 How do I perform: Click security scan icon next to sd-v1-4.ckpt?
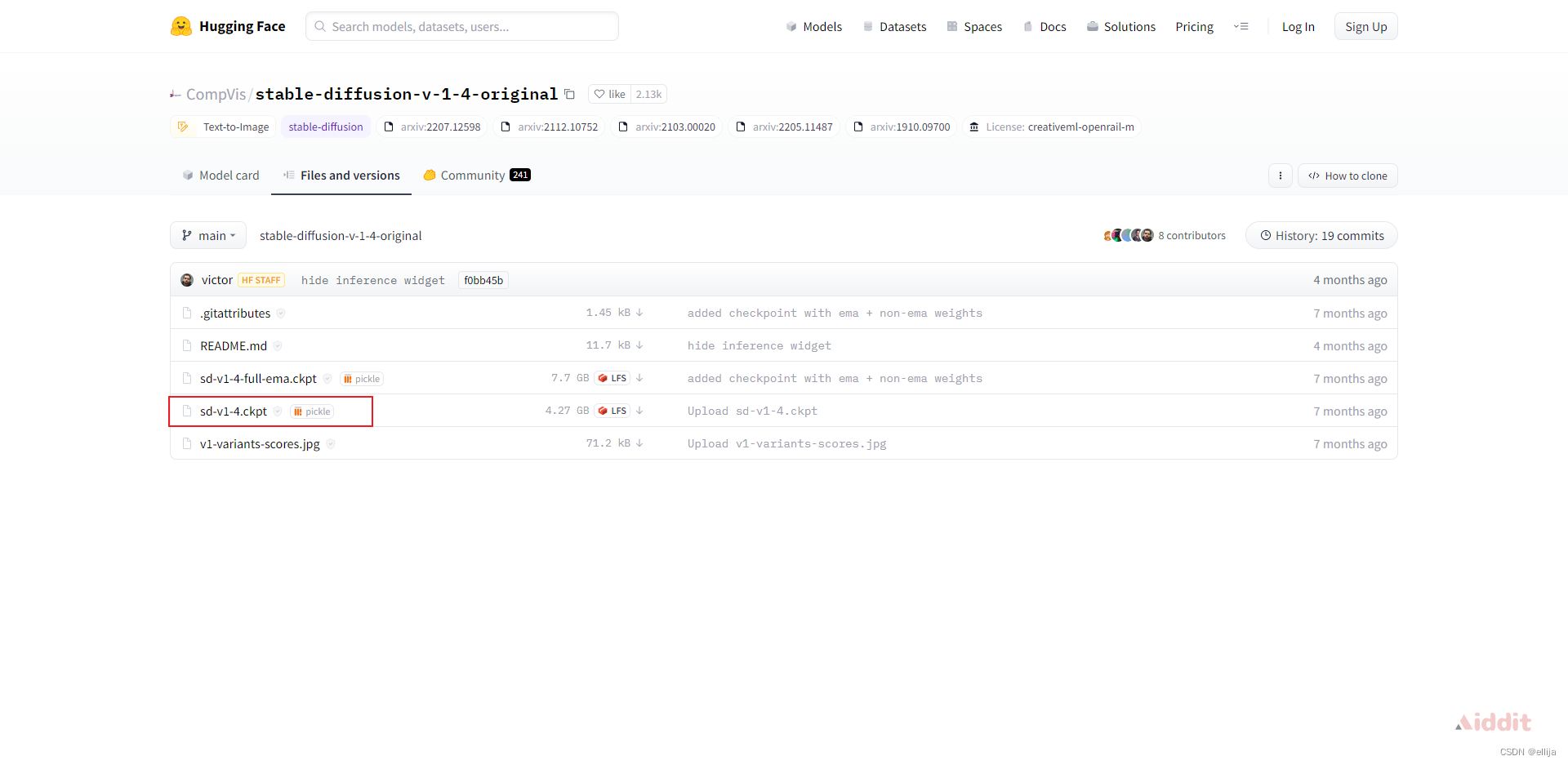[x=278, y=411]
